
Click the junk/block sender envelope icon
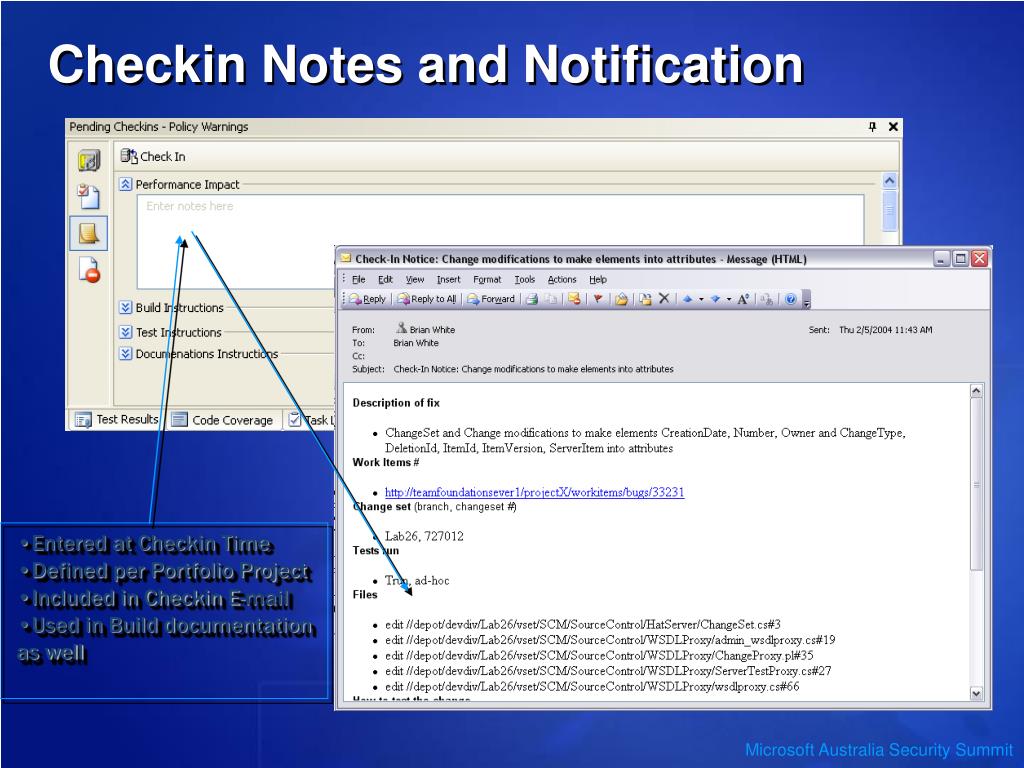(x=574, y=299)
